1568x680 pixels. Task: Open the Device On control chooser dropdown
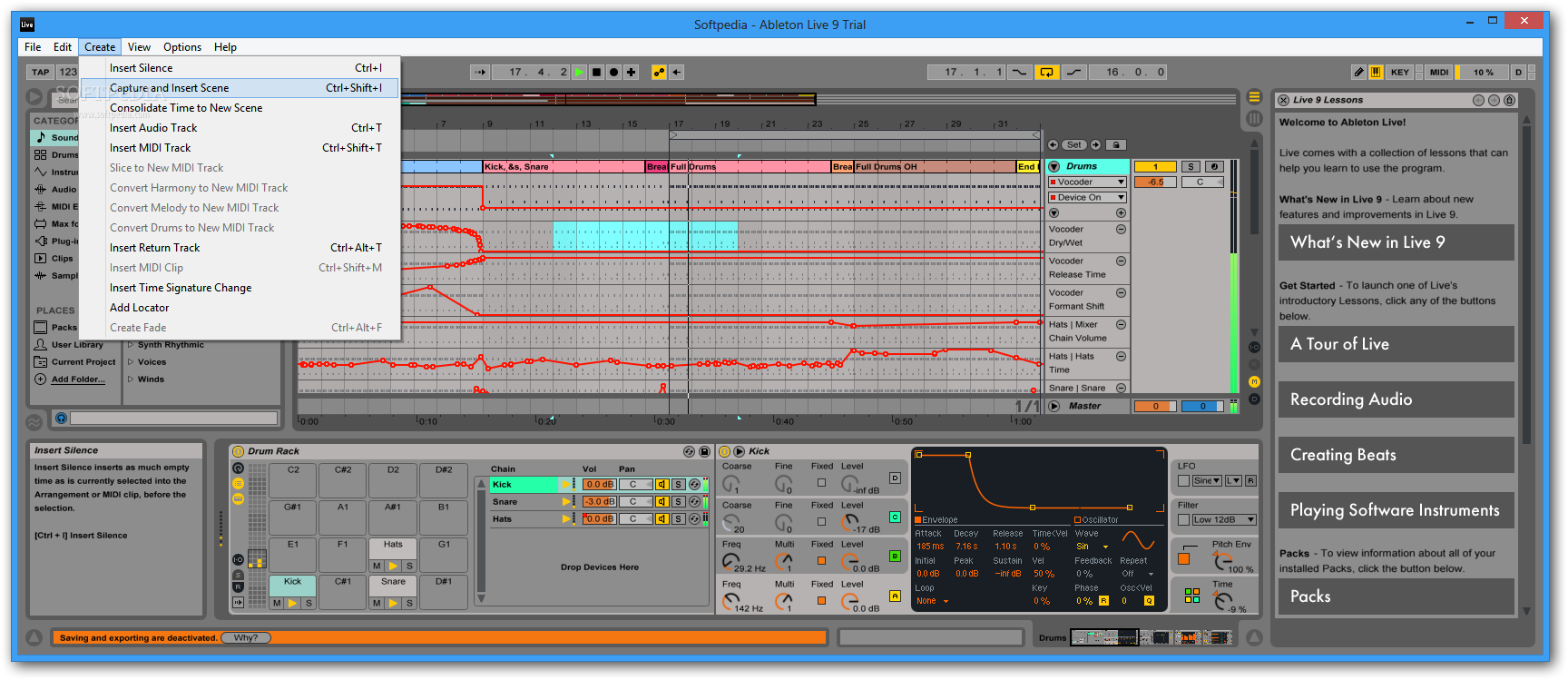point(1087,197)
